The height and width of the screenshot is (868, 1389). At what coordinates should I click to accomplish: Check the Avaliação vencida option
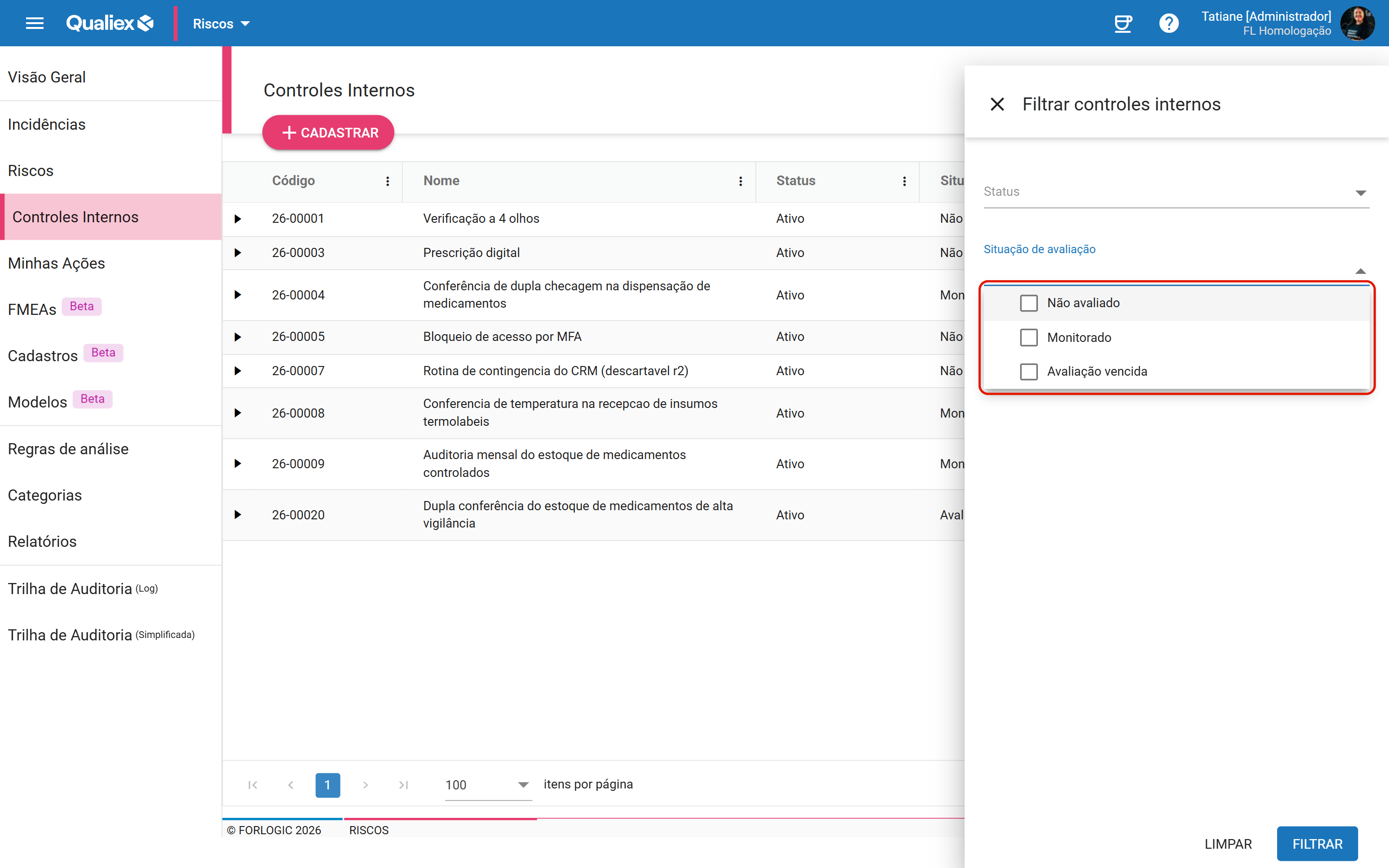point(1029,371)
